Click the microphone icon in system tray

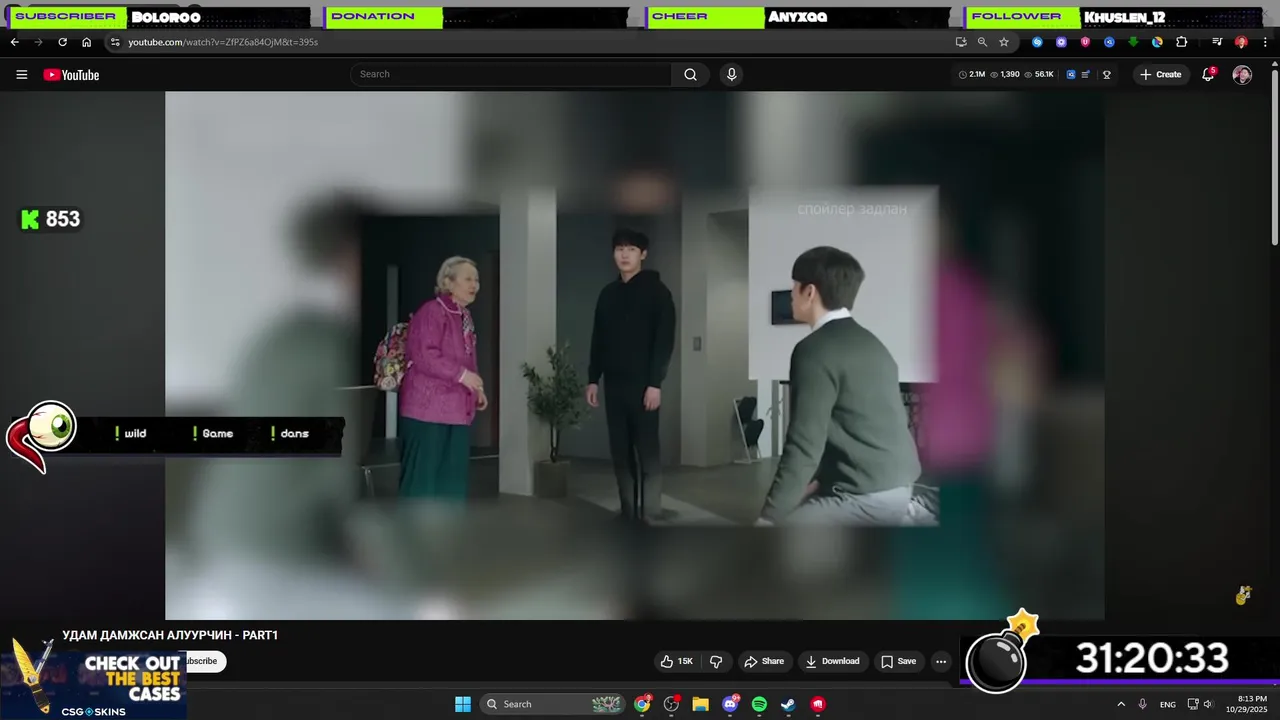[x=1142, y=704]
